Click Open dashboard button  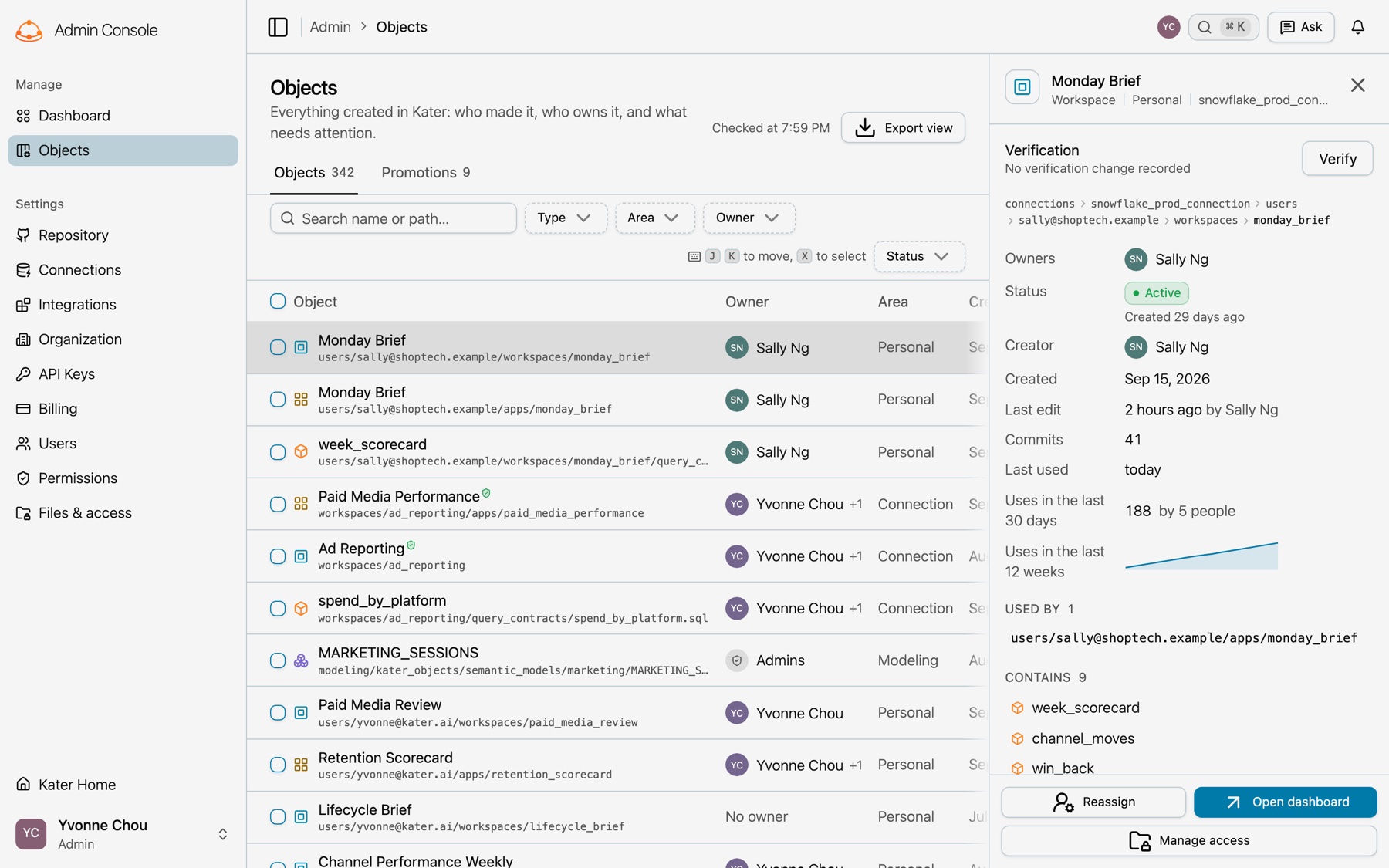[x=1286, y=802]
